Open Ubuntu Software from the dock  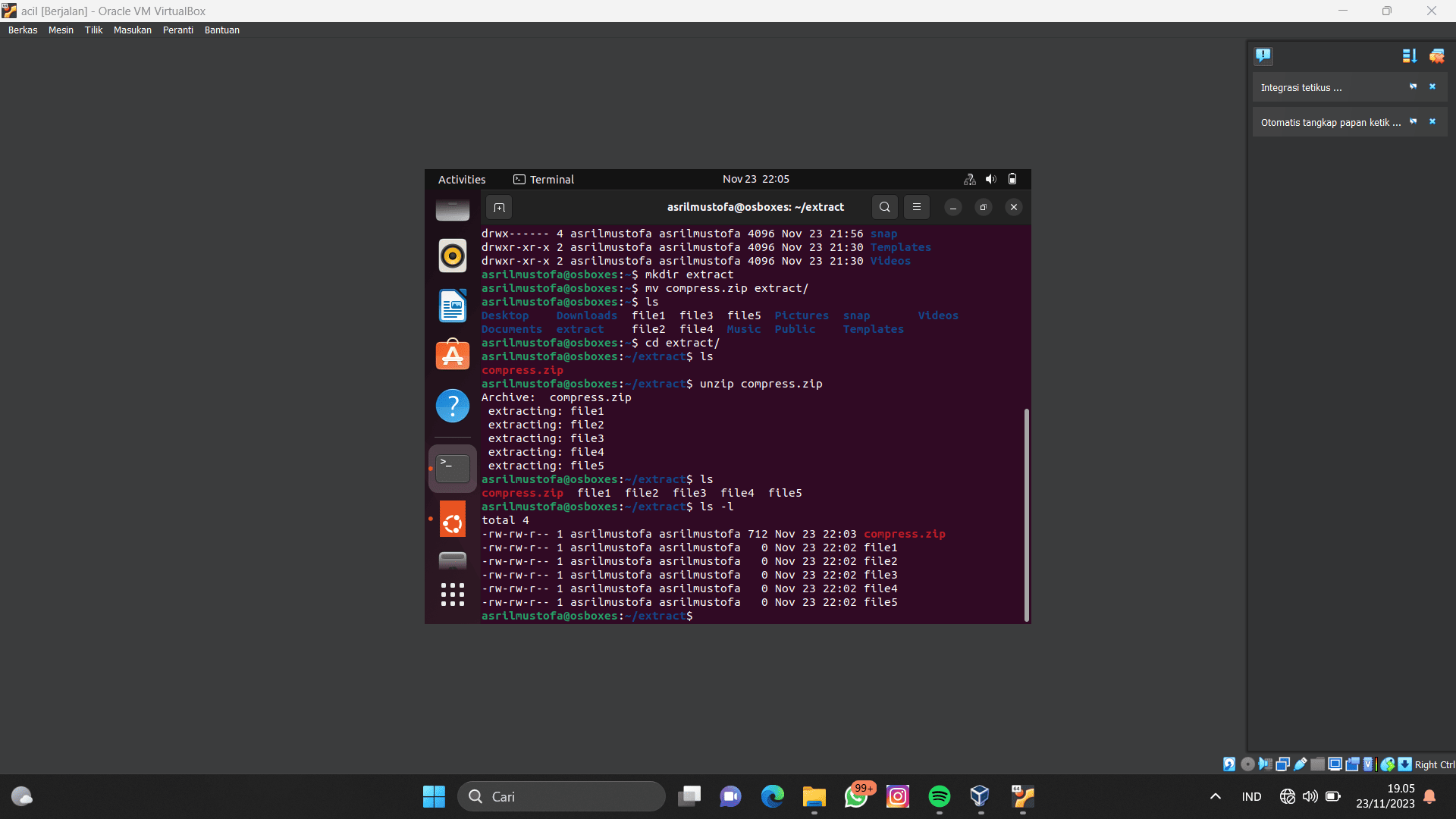pos(453,355)
